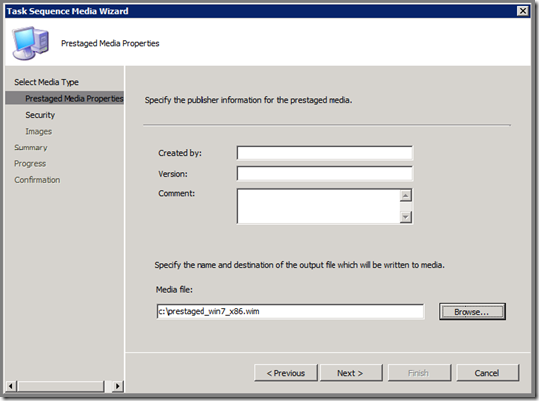Go to the Next > page
The width and height of the screenshot is (539, 401).
pos(351,373)
